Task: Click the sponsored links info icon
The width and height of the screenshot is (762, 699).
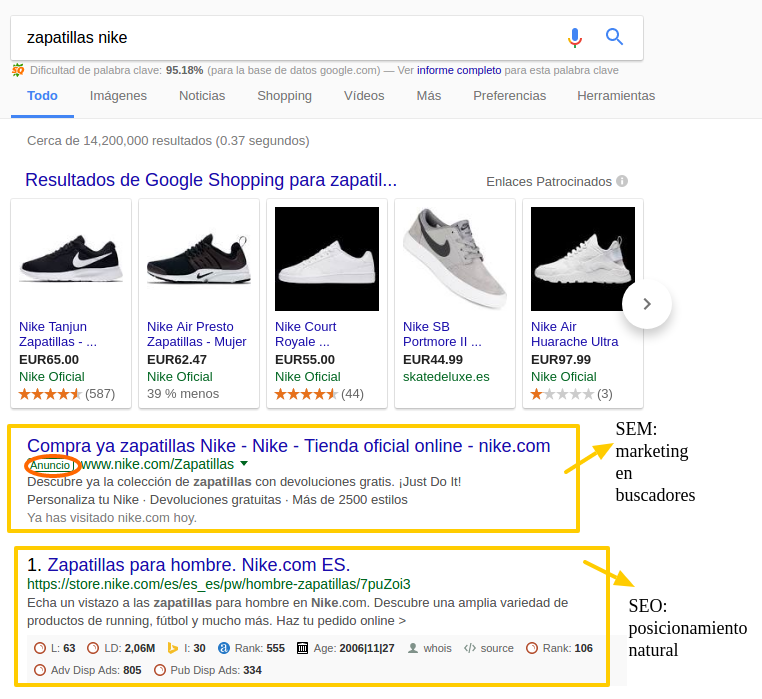Action: [x=622, y=181]
